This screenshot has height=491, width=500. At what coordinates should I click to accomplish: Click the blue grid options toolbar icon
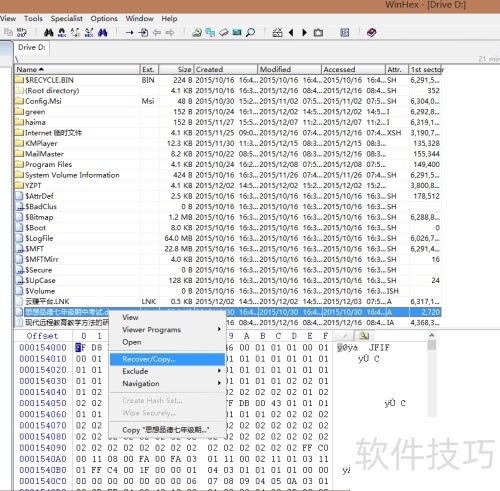(345, 32)
